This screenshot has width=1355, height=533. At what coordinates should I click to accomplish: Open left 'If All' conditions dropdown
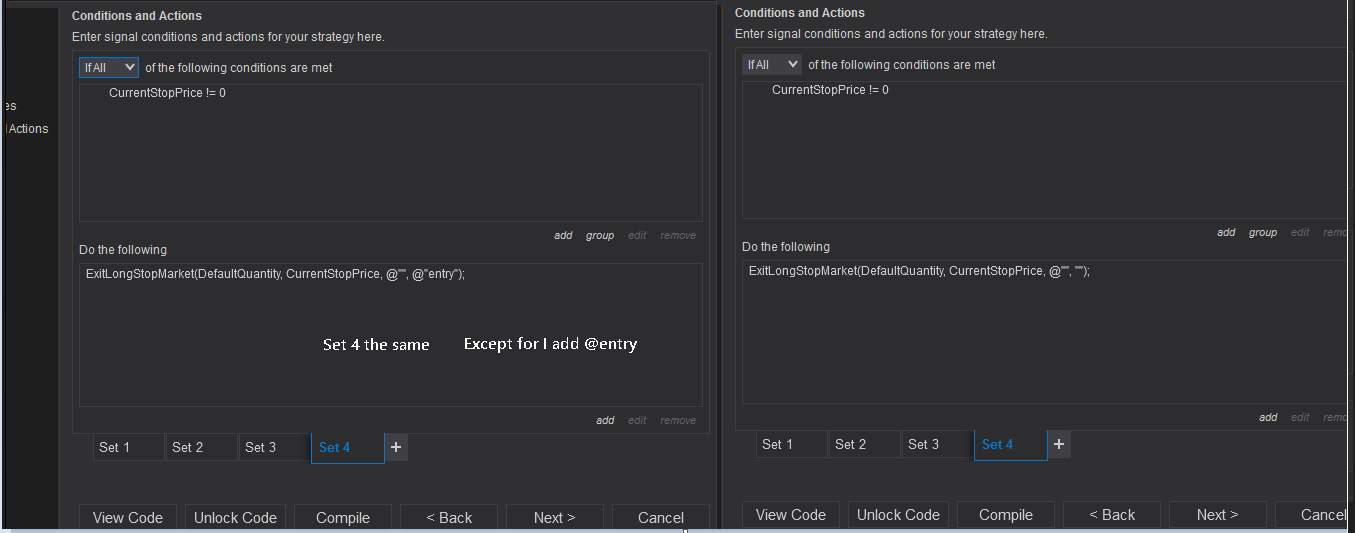pos(109,68)
